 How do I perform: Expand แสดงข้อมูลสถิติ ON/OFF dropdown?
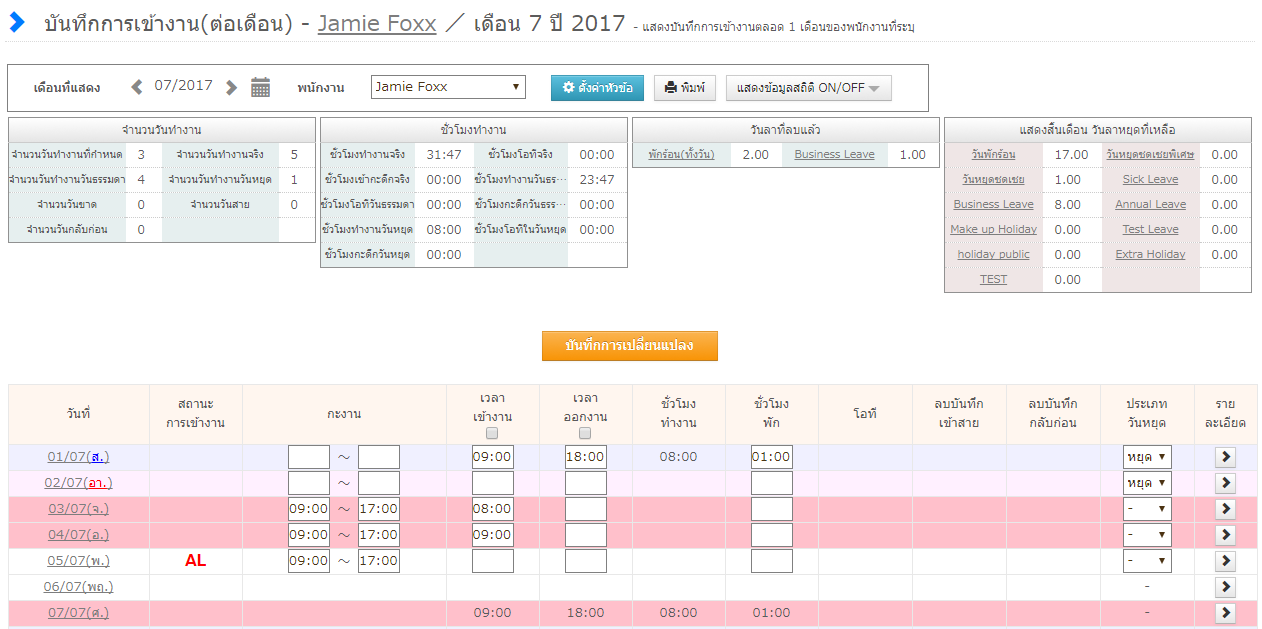point(808,88)
